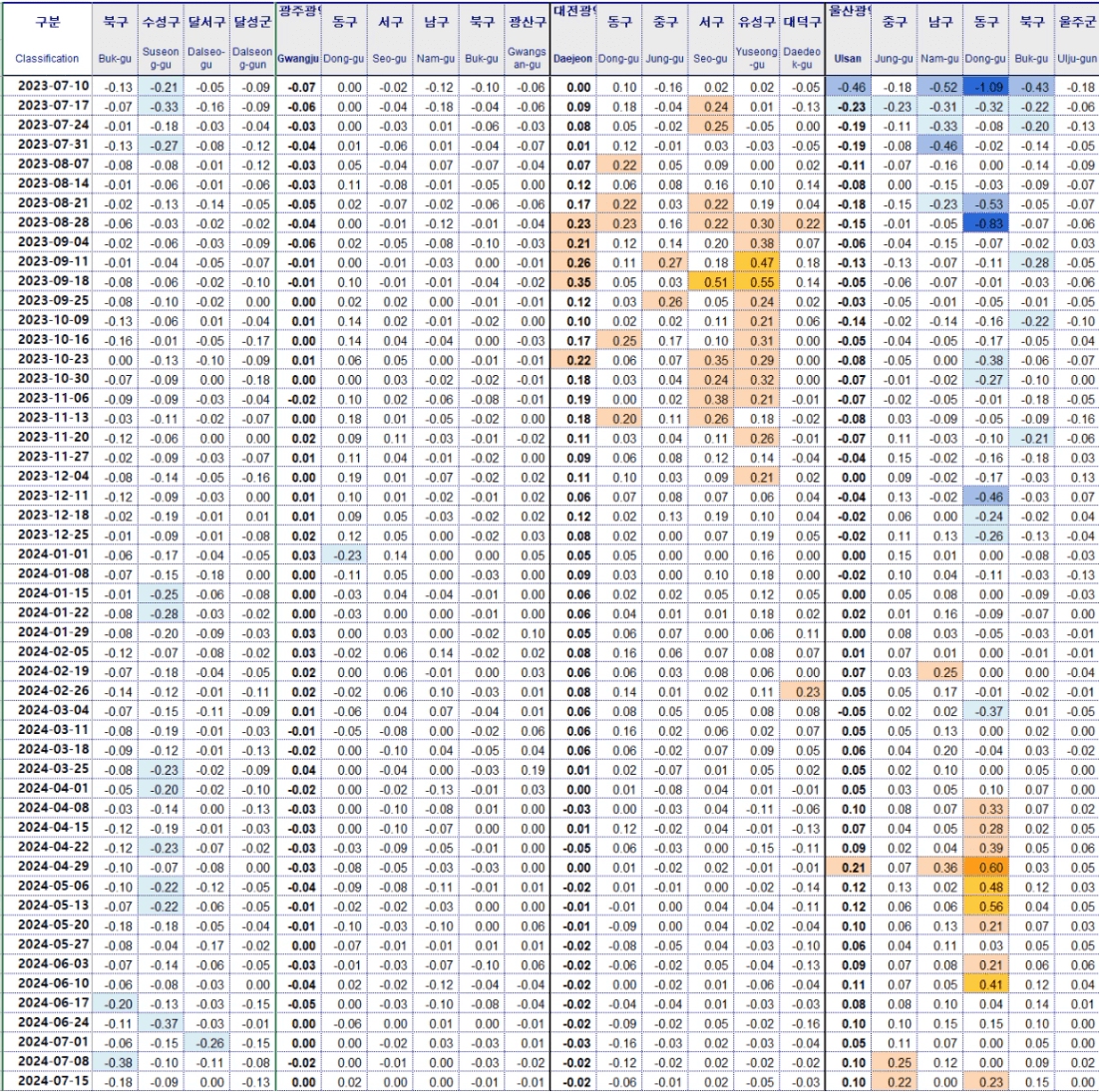Click the 0.38 cell in 2023-11-06 row

(711, 400)
